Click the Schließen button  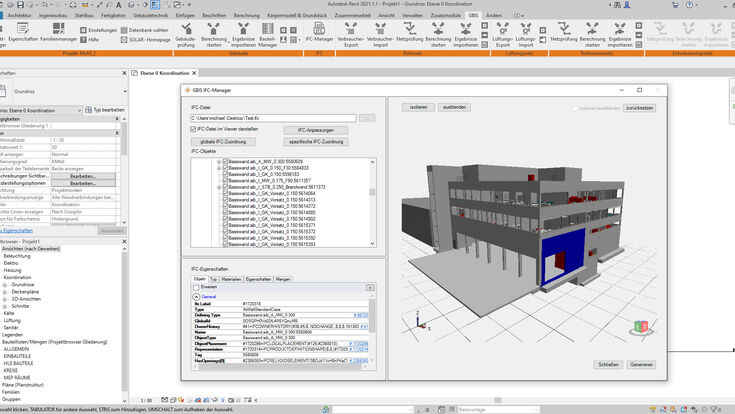(608, 364)
